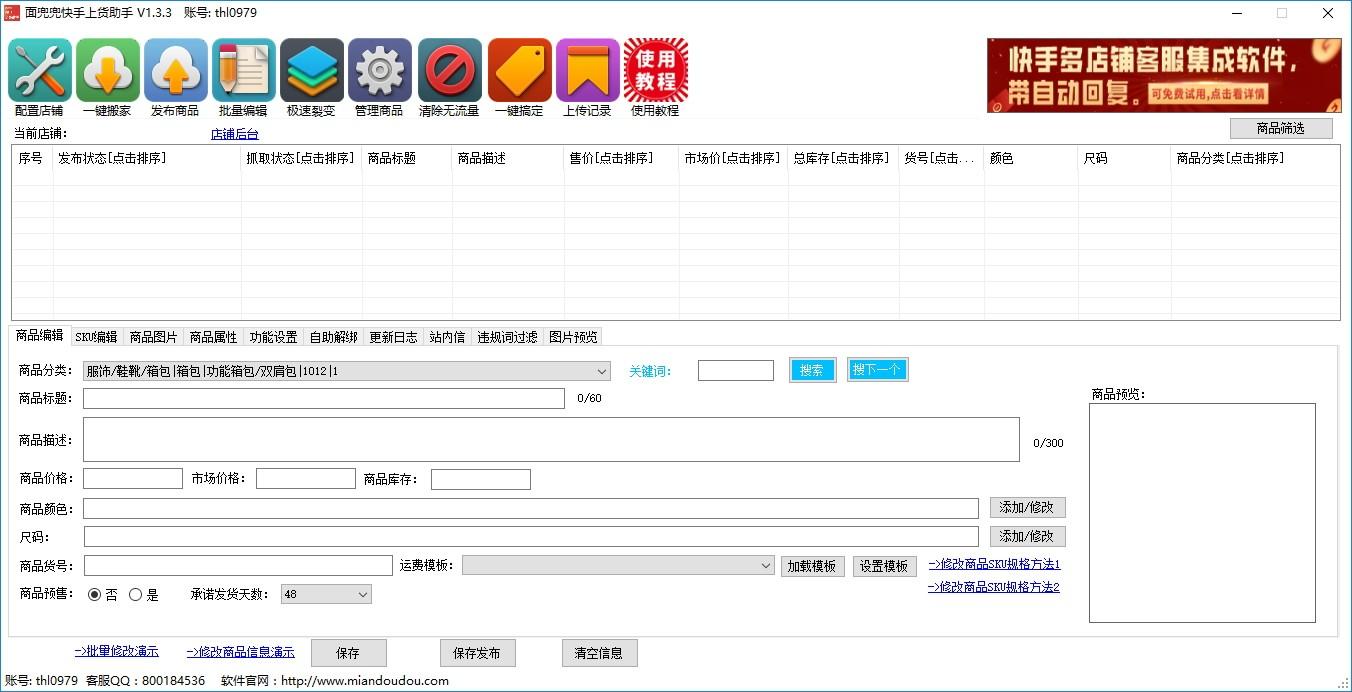Click the 序号 column header

pos(33,158)
